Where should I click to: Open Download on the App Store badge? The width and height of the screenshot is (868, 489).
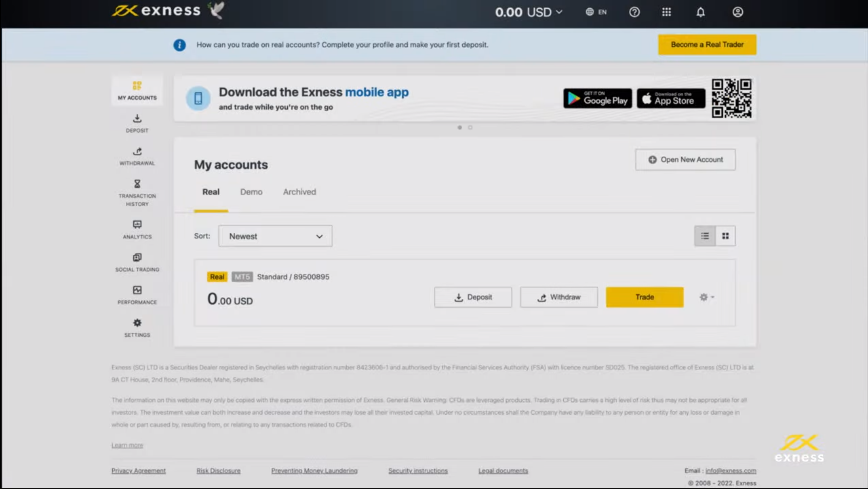pos(671,99)
